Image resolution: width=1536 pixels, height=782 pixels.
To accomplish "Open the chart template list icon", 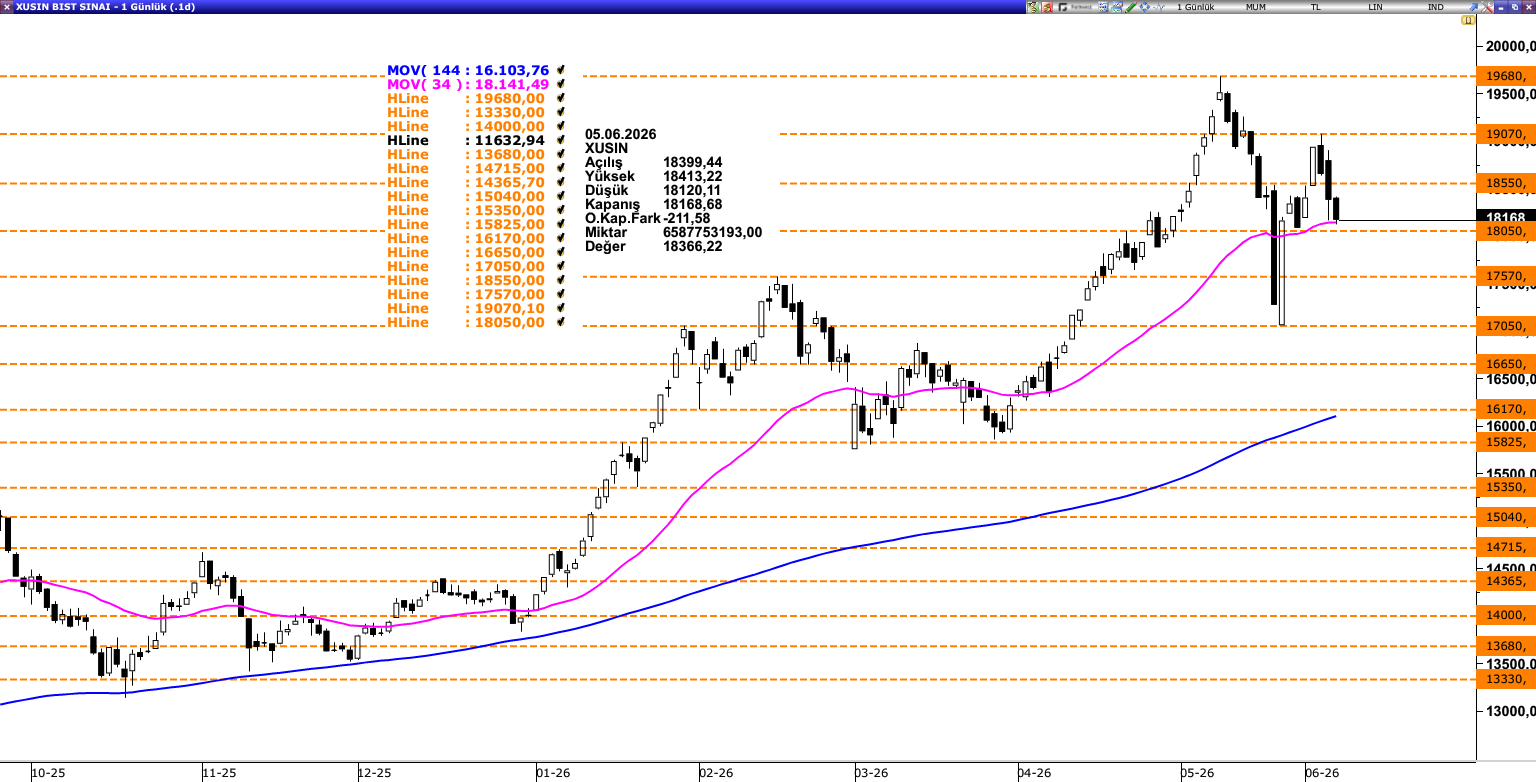I will click(x=1103, y=7).
